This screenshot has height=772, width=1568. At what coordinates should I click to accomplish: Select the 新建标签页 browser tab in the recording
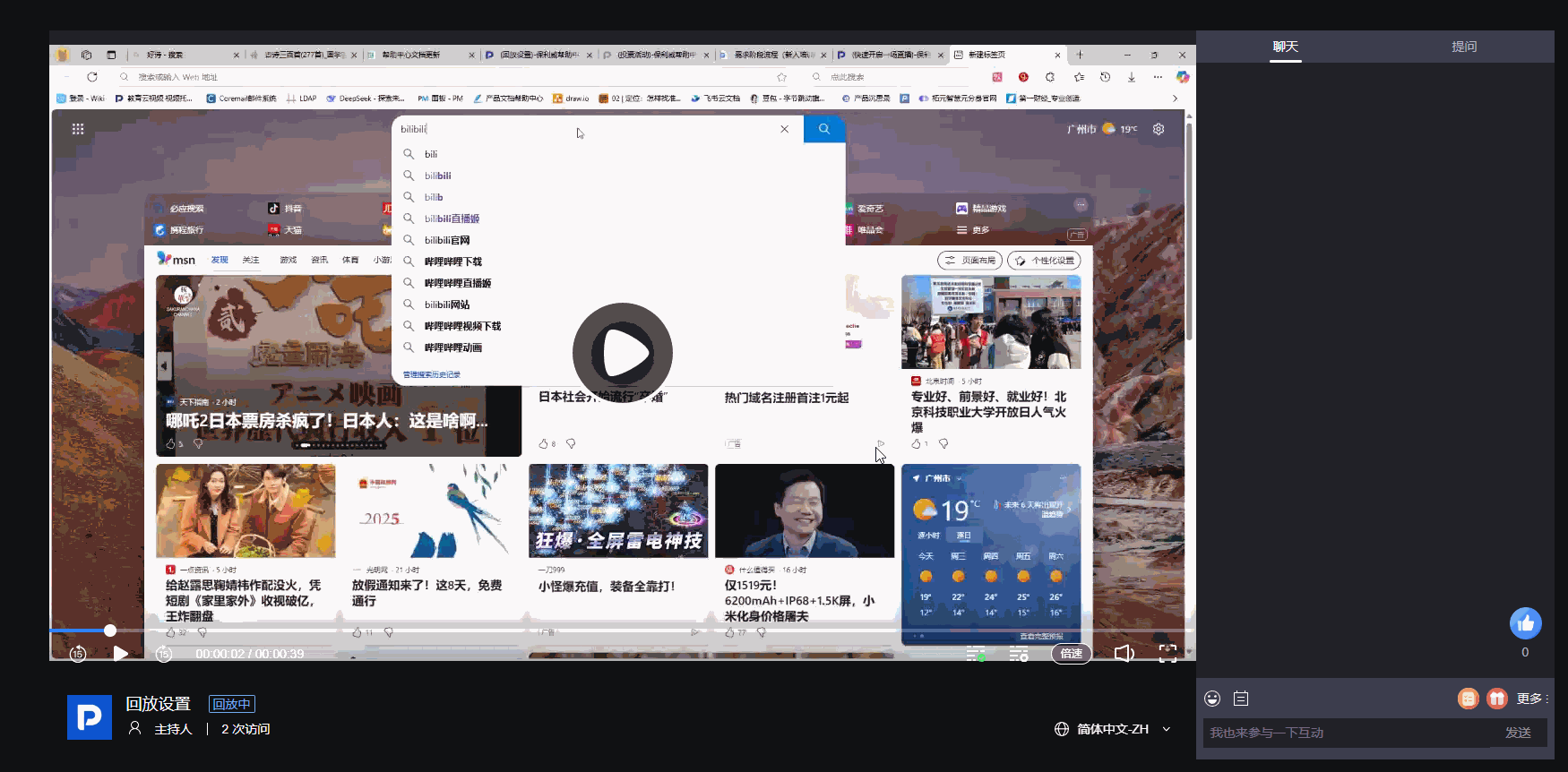[1008, 55]
